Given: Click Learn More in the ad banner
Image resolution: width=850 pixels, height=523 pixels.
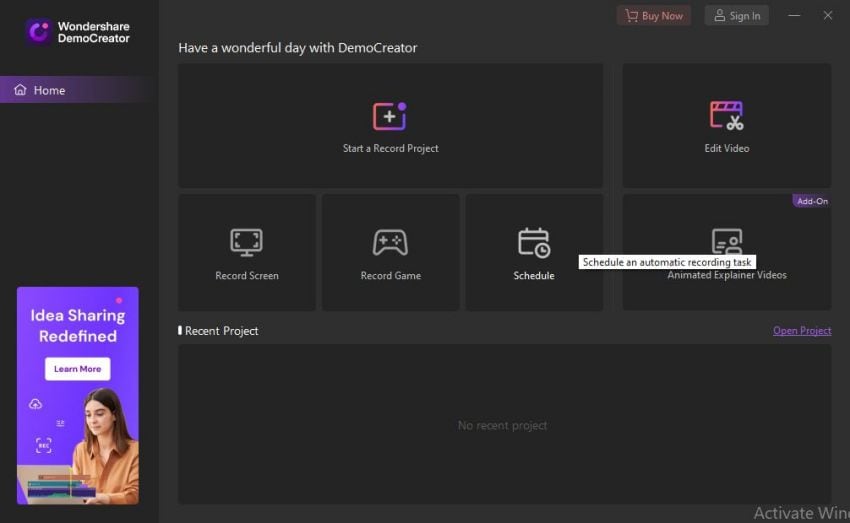Looking at the screenshot, I should coord(78,369).
